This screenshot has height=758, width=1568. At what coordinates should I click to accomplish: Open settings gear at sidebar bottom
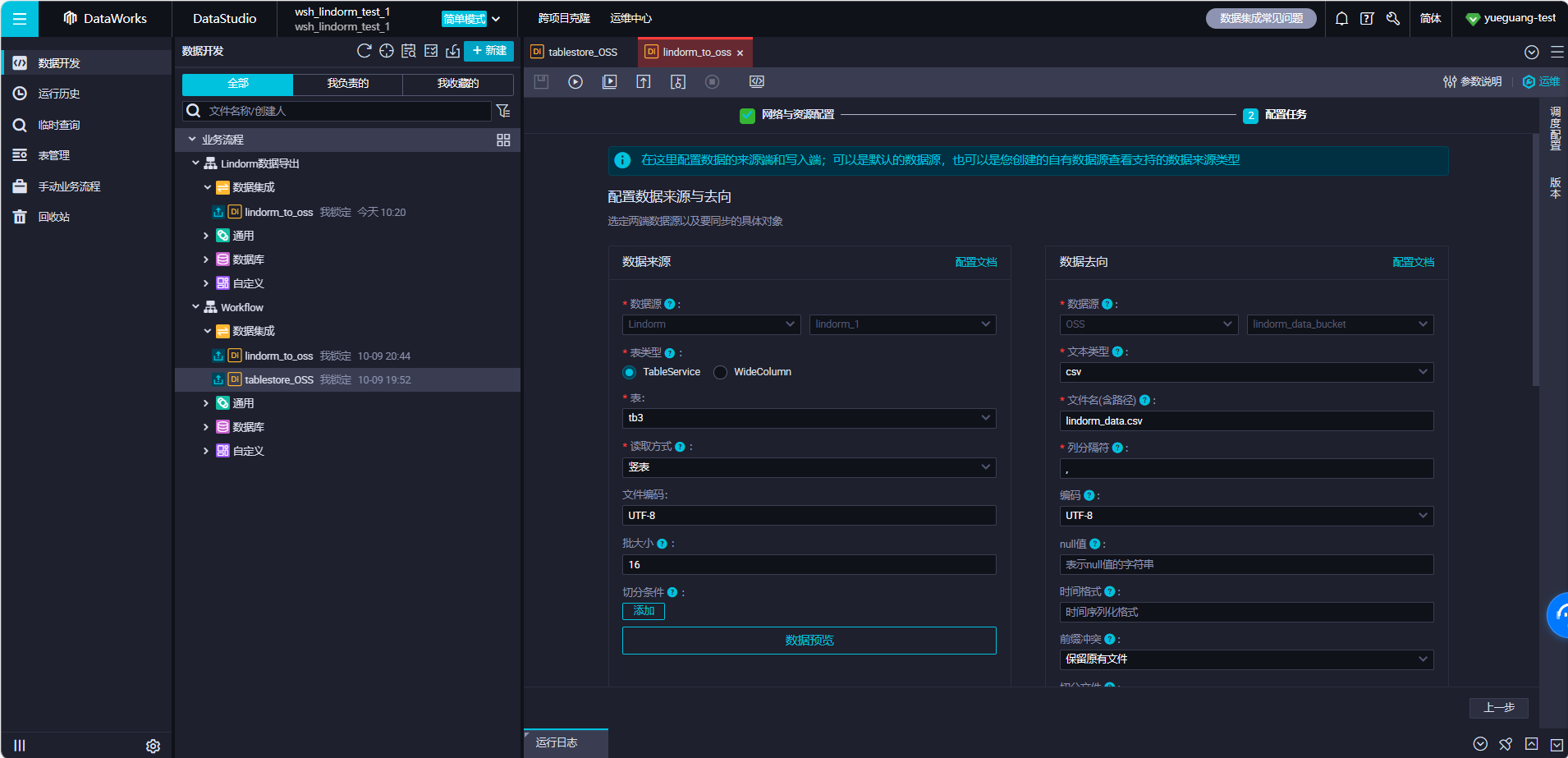(153, 746)
